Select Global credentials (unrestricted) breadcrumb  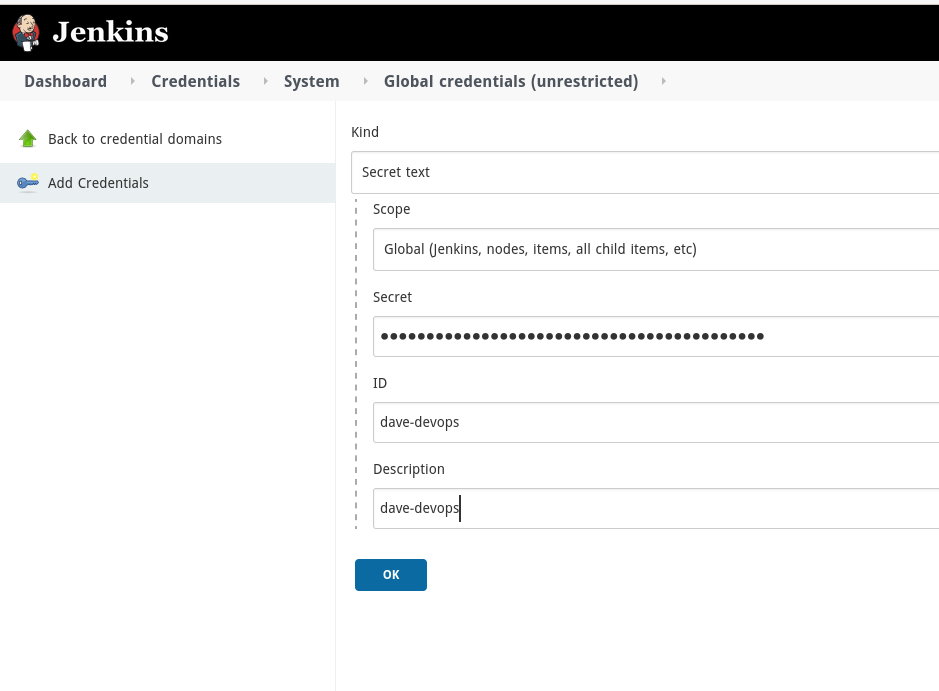point(510,81)
